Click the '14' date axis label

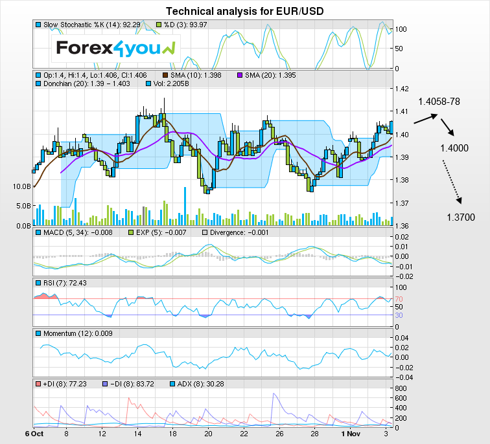(x=138, y=434)
